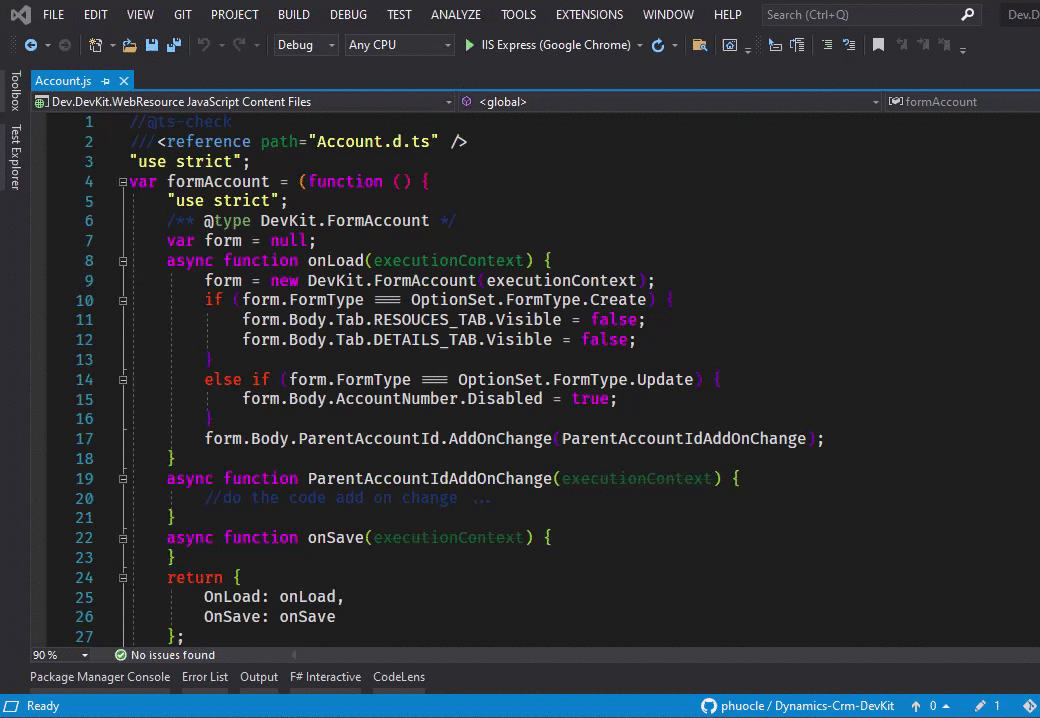Click the Open File folder icon
This screenshot has height=718, width=1040.
coord(129,45)
